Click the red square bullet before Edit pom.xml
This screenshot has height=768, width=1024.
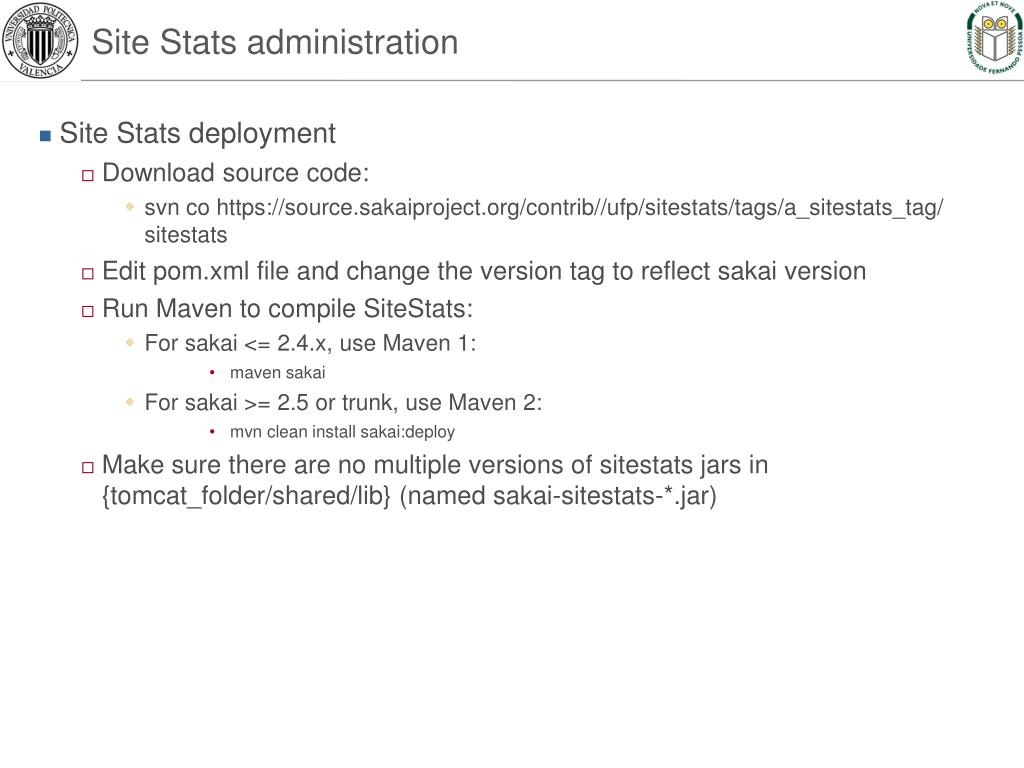click(x=88, y=274)
